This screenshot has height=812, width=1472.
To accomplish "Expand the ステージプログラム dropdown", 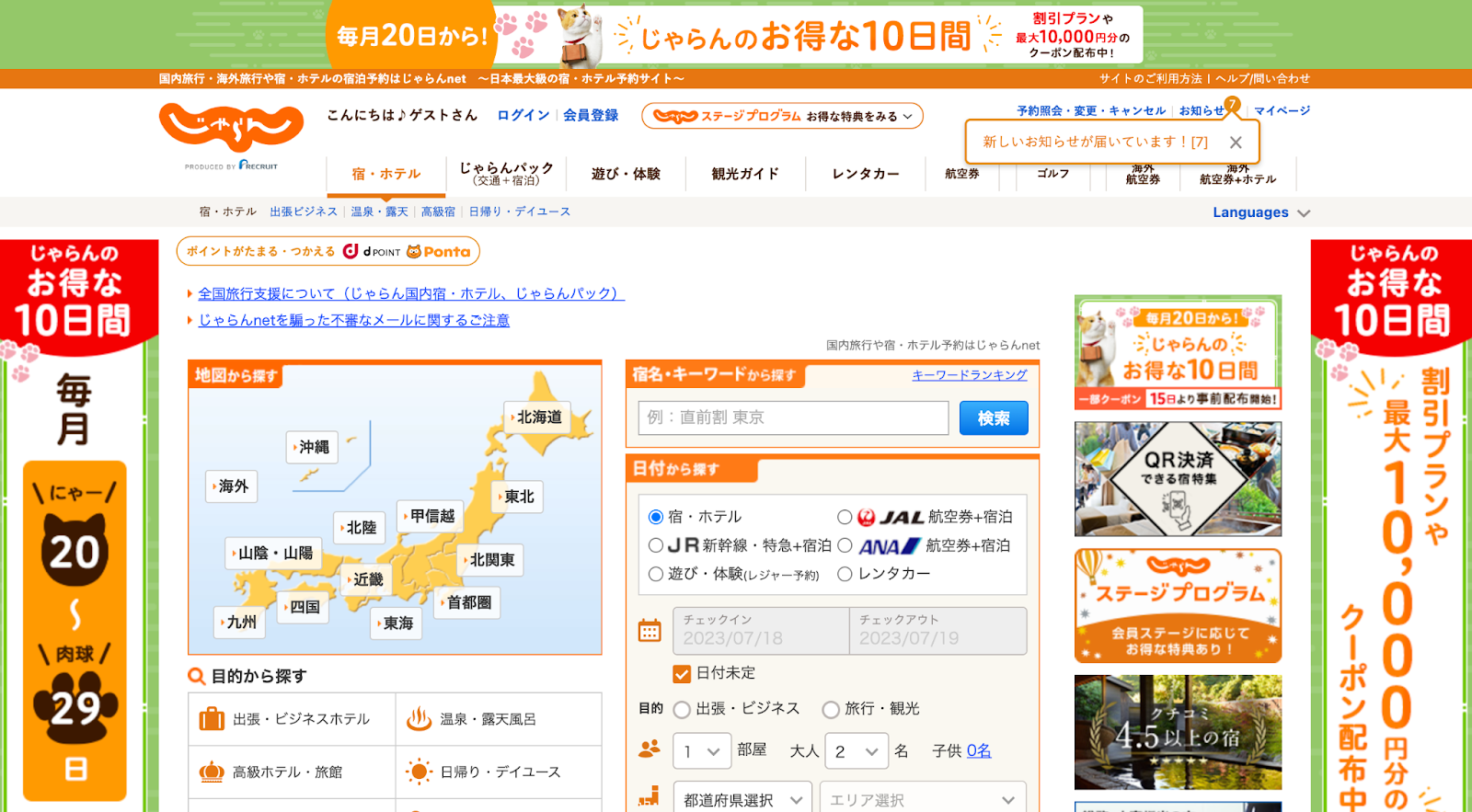I will 782,116.
